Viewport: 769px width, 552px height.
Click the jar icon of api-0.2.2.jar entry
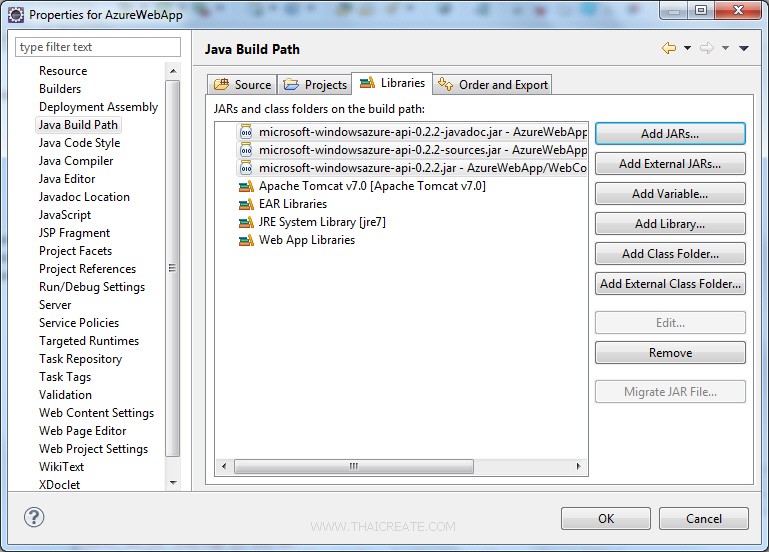pyautogui.click(x=246, y=168)
